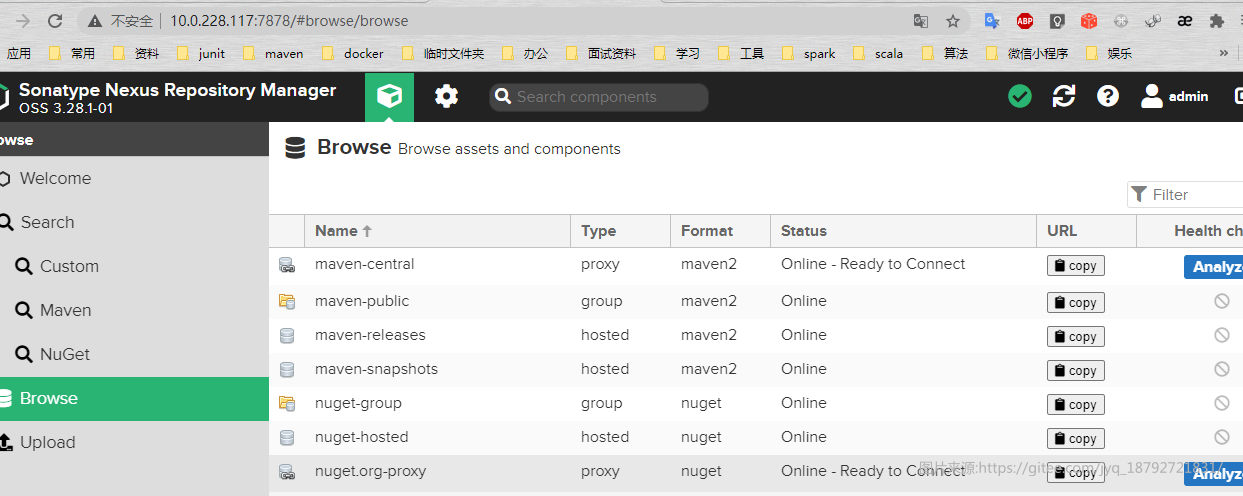Viewport: 1243px width, 496px height.
Task: Open Search in the sidebar
Action: click(134, 222)
